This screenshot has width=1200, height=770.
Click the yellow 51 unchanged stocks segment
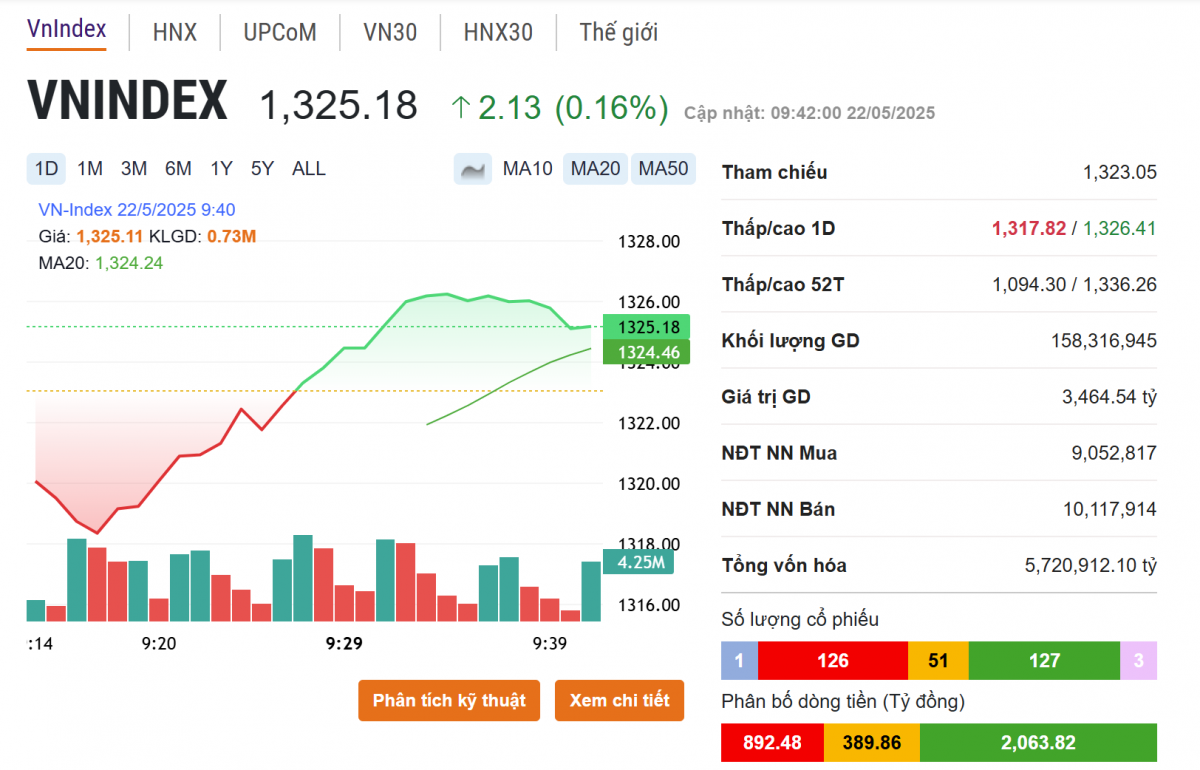938,660
